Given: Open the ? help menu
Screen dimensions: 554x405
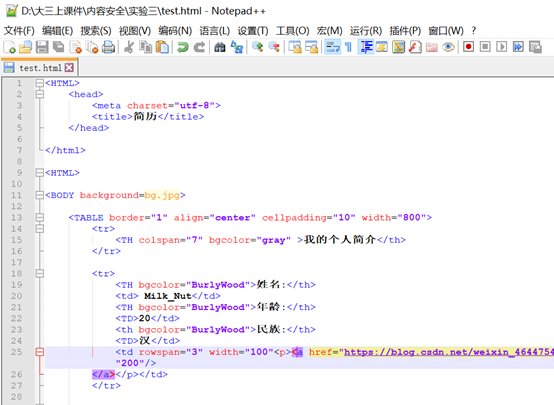Looking at the screenshot, I should pyautogui.click(x=473, y=31).
